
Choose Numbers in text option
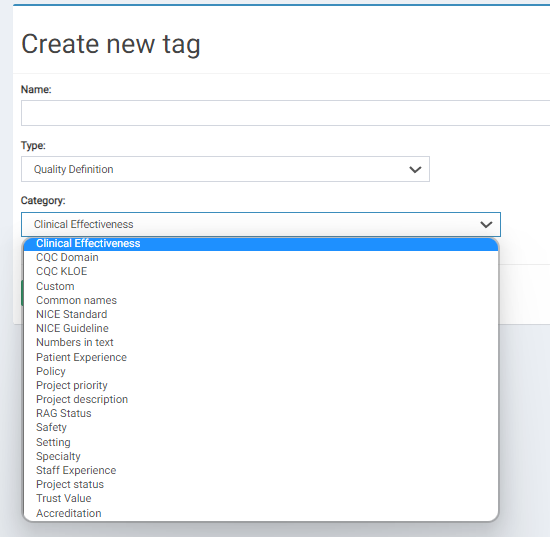coord(261,342)
